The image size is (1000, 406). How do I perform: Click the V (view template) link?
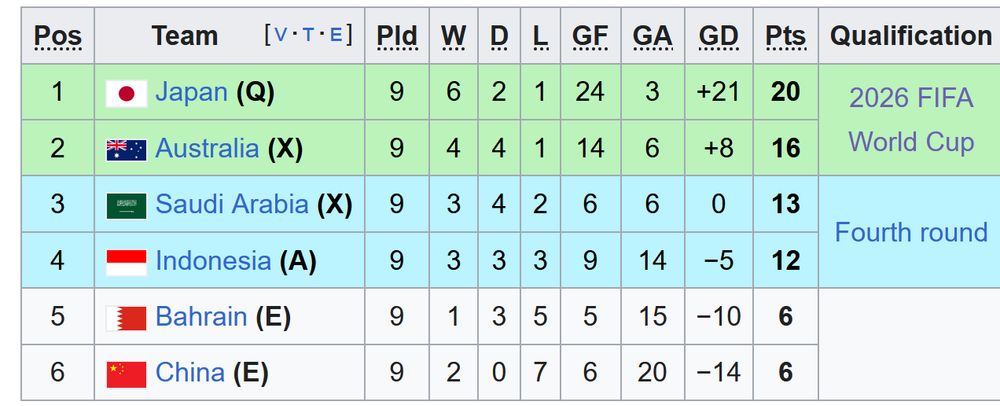280,35
